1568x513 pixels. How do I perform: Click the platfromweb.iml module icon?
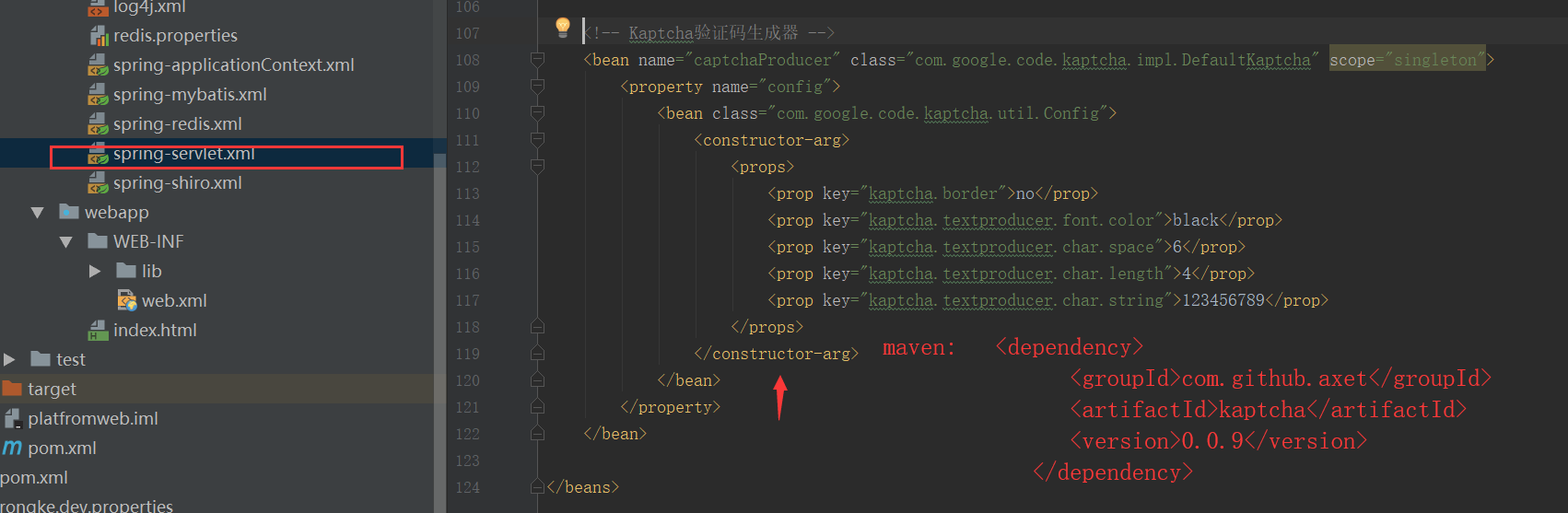(13, 419)
